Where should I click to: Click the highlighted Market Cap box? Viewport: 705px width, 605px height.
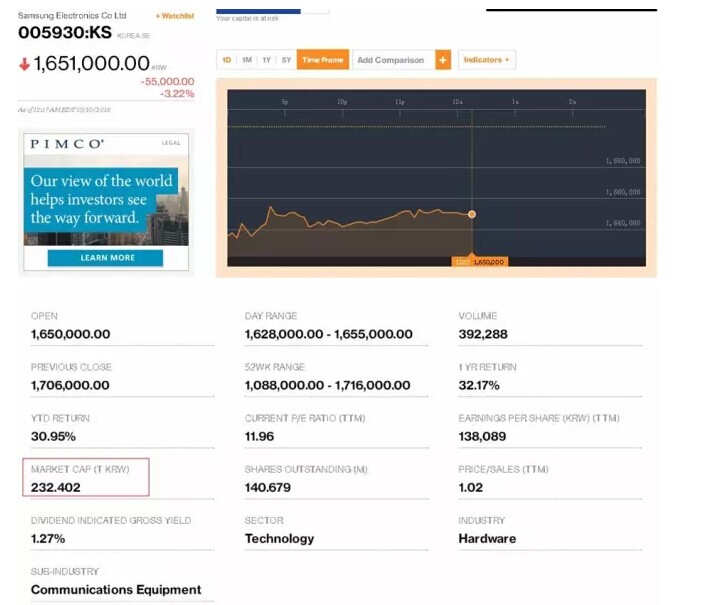(87, 477)
